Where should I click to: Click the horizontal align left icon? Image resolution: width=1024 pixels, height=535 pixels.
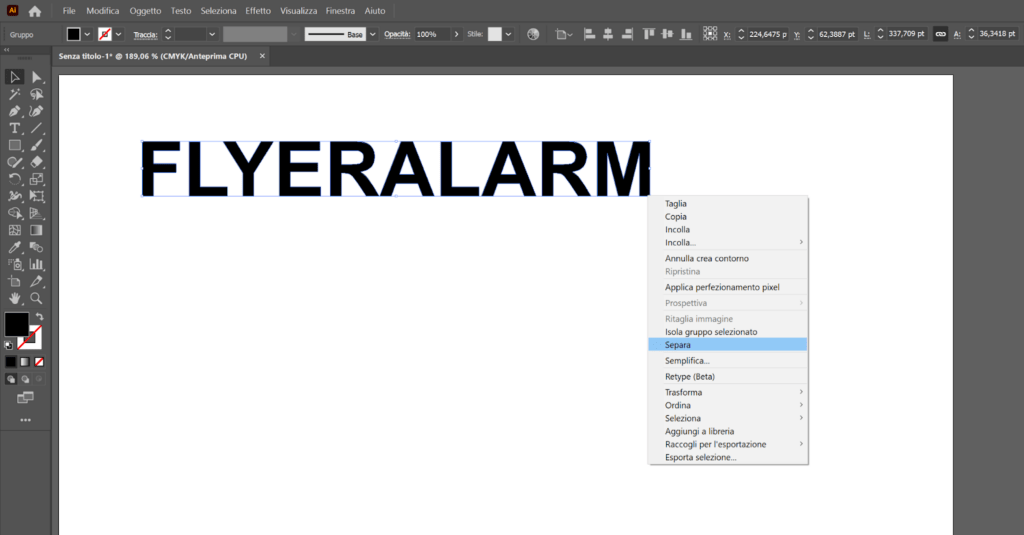(x=588, y=34)
